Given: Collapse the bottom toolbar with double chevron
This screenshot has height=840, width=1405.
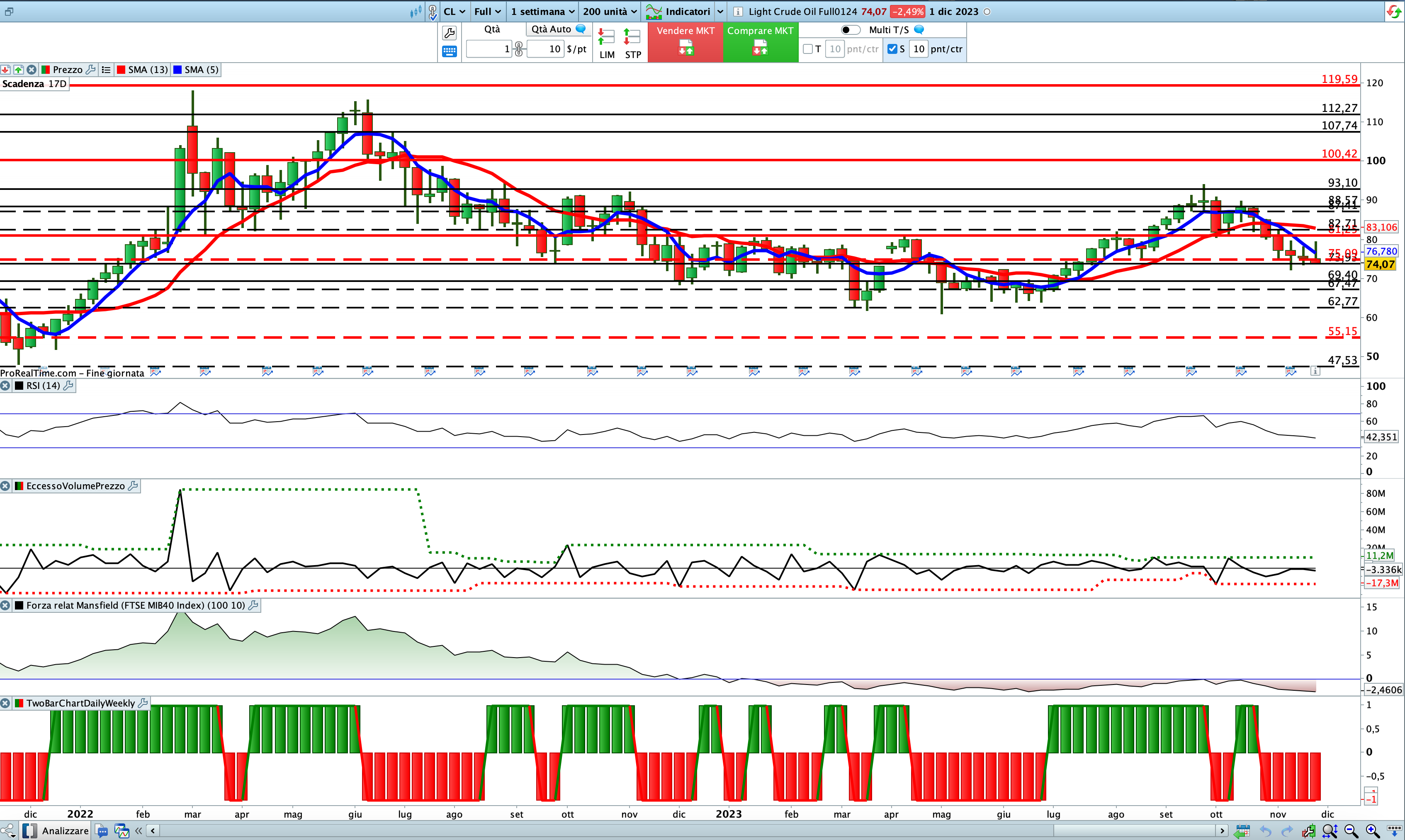Looking at the screenshot, I should point(138,831).
